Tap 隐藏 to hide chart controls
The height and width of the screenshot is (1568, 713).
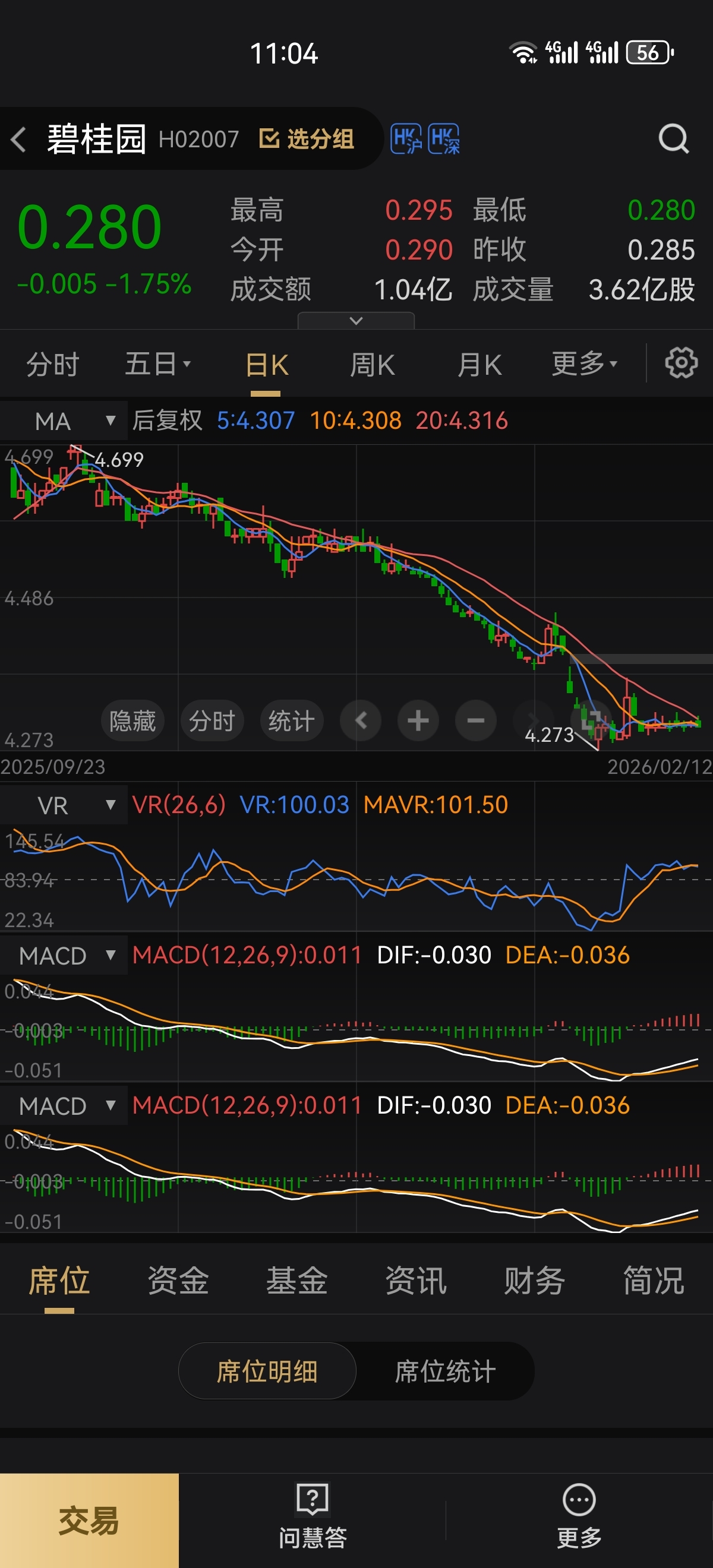point(132,720)
